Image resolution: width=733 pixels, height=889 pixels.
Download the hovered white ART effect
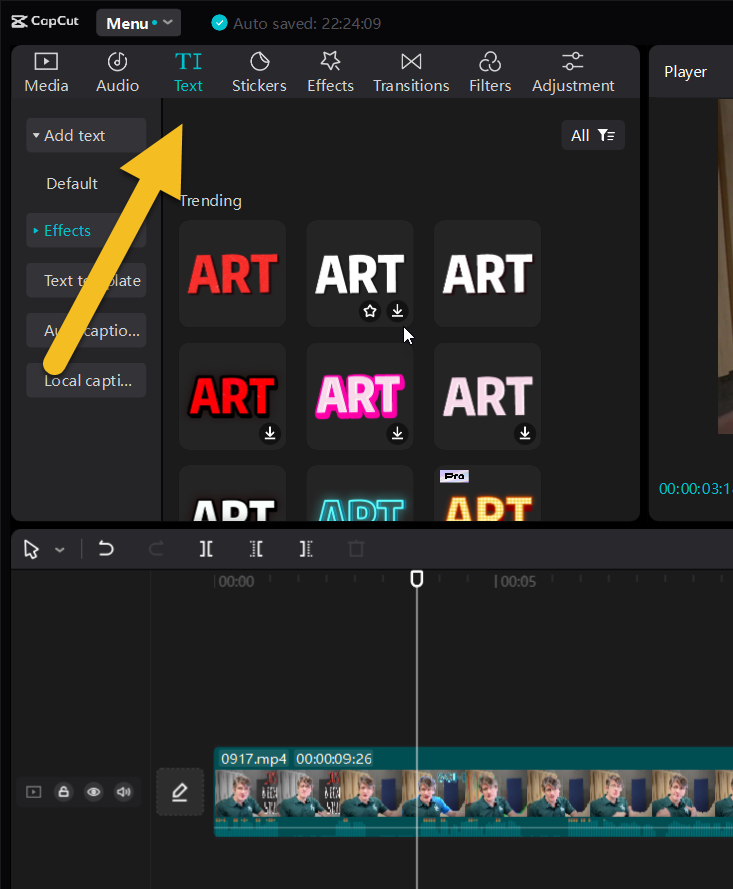[397, 311]
